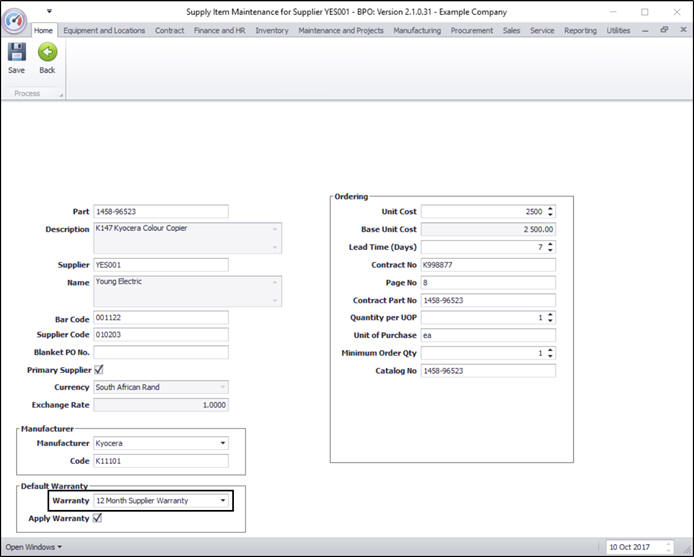The width and height of the screenshot is (694, 557).
Task: Click the Page No field
Action: point(488,282)
